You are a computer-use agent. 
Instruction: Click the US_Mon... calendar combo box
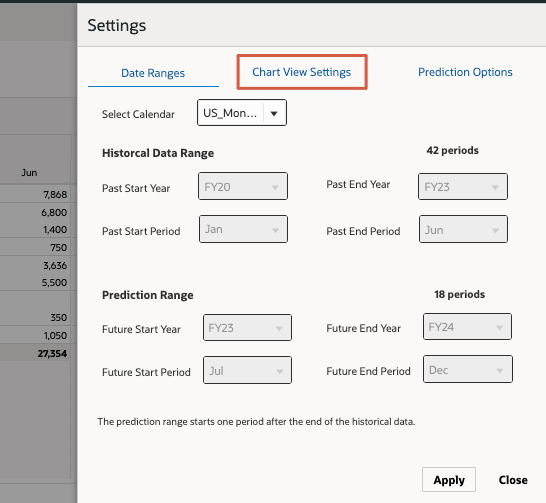pyautogui.click(x=242, y=113)
